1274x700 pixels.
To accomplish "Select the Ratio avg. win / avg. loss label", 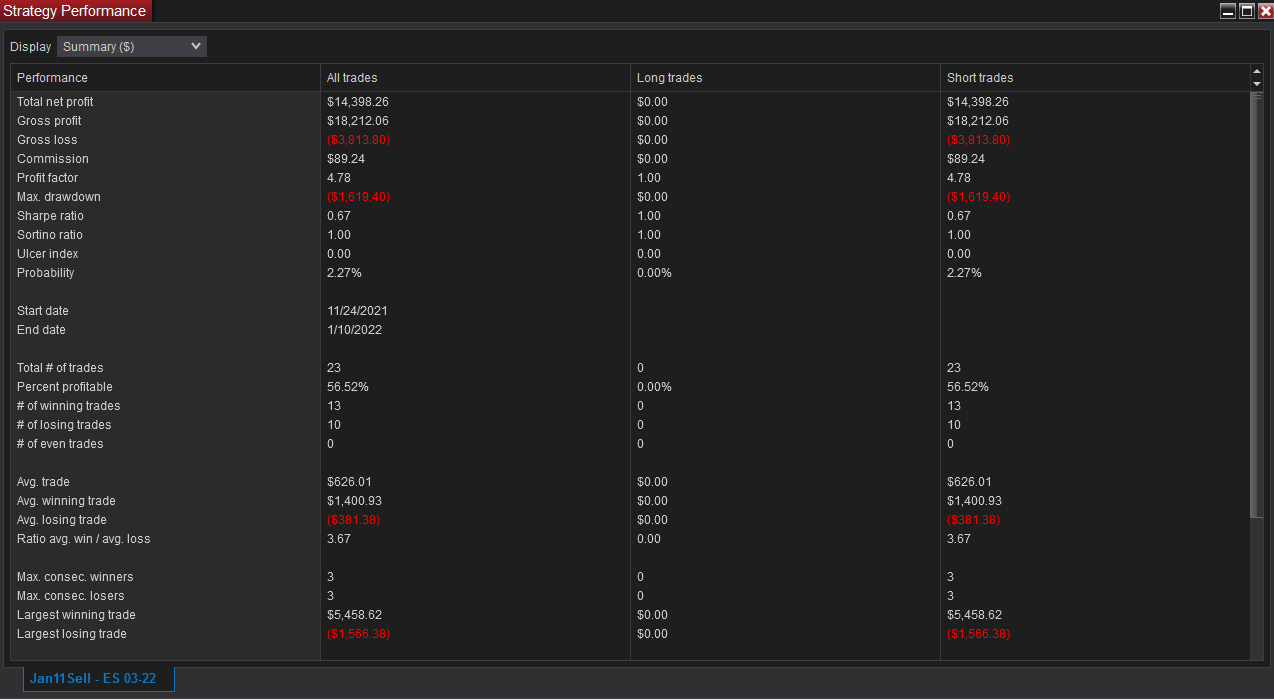I will (84, 539).
